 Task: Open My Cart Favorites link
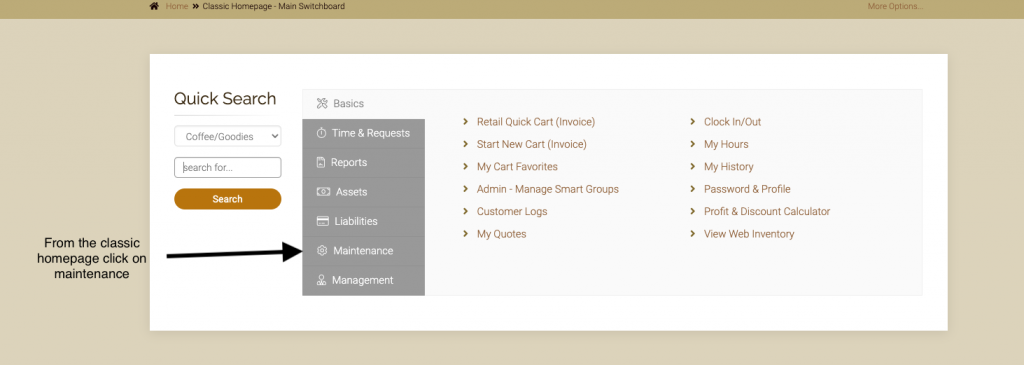[517, 167]
